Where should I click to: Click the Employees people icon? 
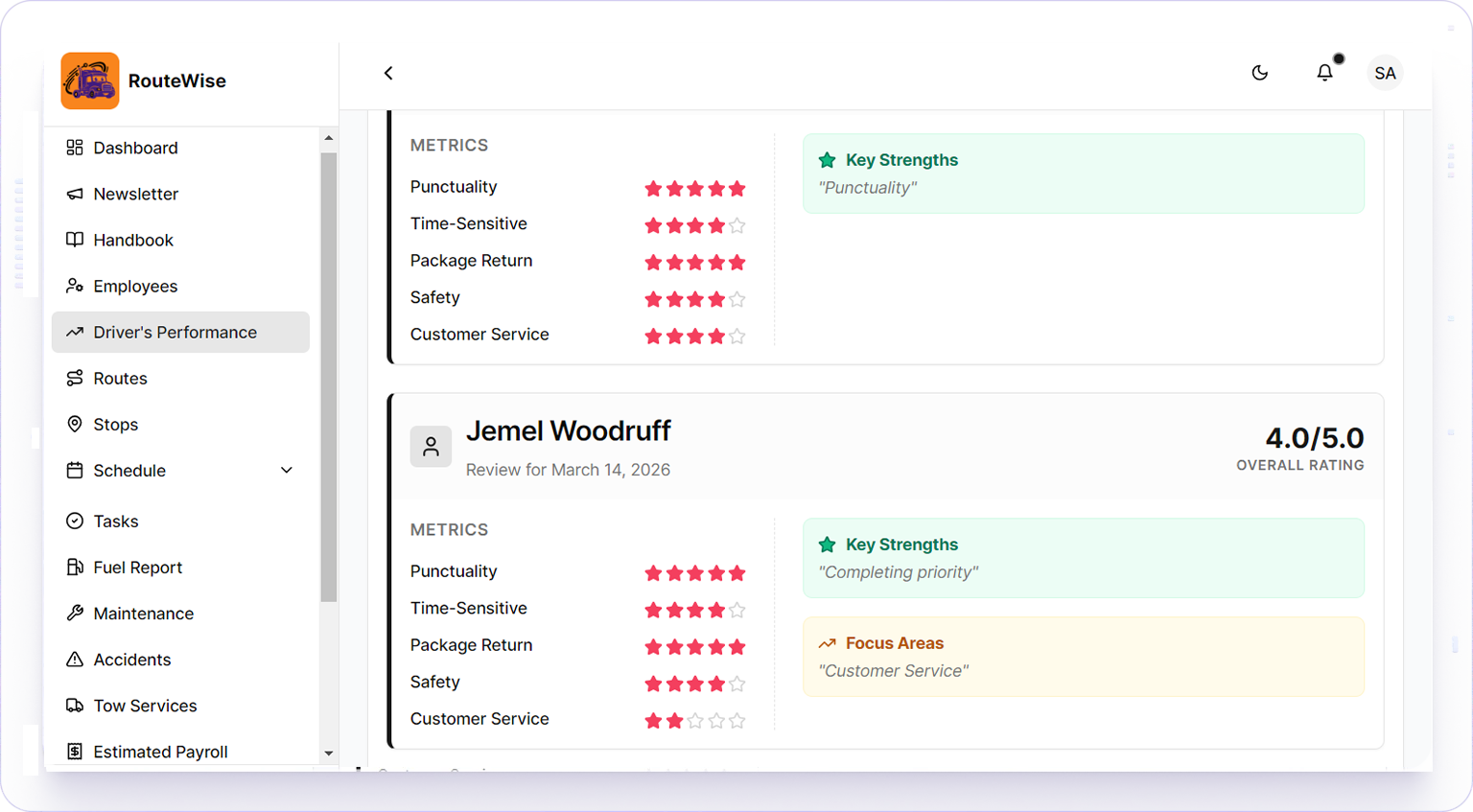coord(75,286)
